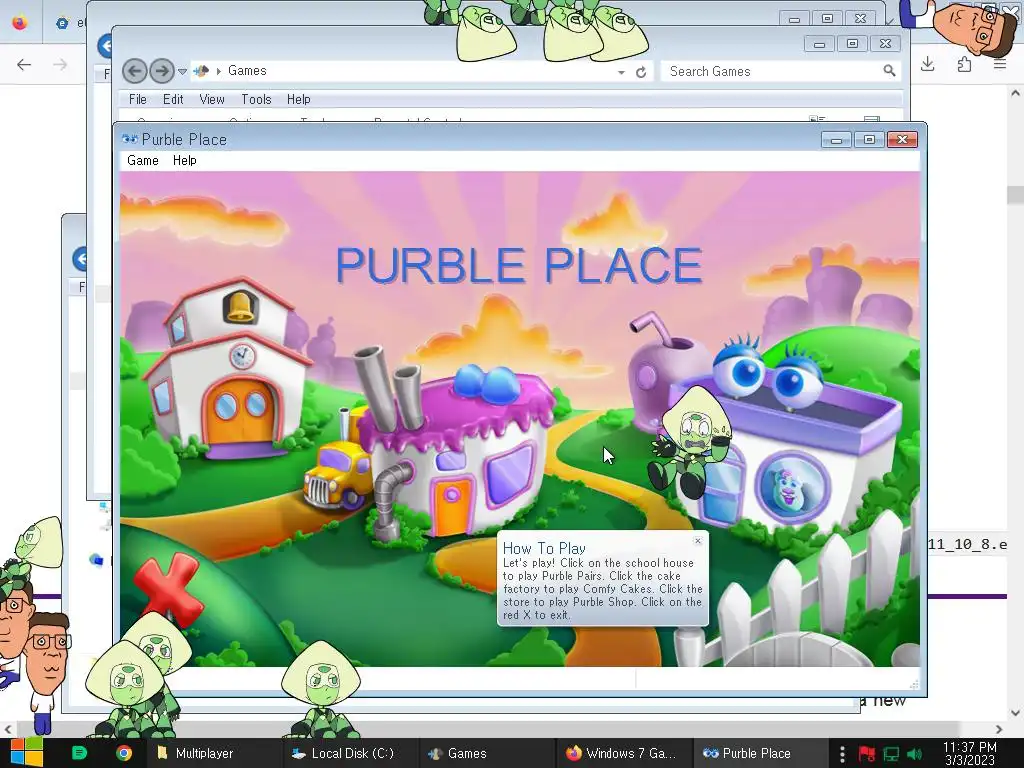Open the Help menu in Purble Place
Image resolution: width=1024 pixels, height=768 pixels.
click(x=185, y=161)
